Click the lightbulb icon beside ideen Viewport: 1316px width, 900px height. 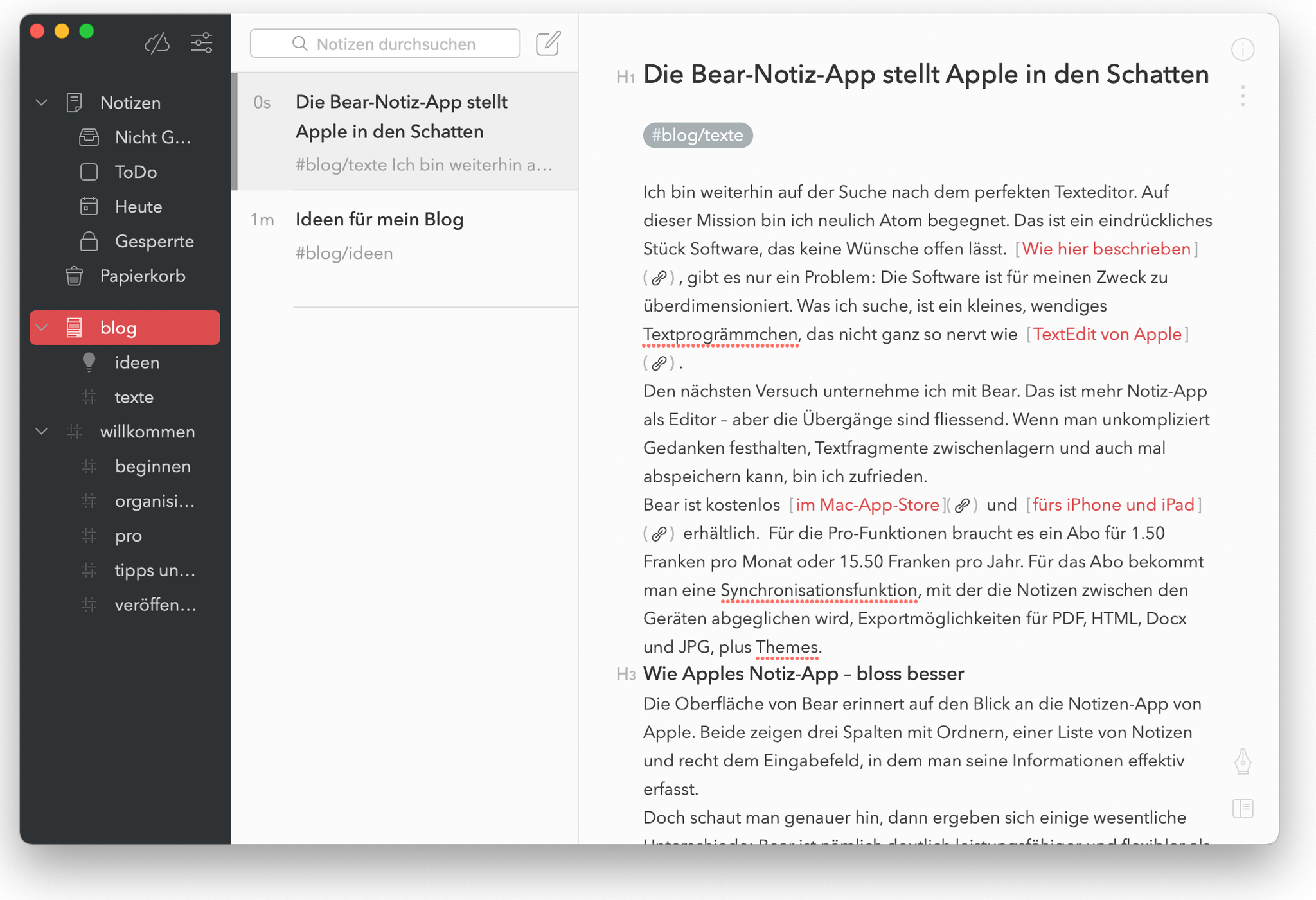pyautogui.click(x=89, y=362)
